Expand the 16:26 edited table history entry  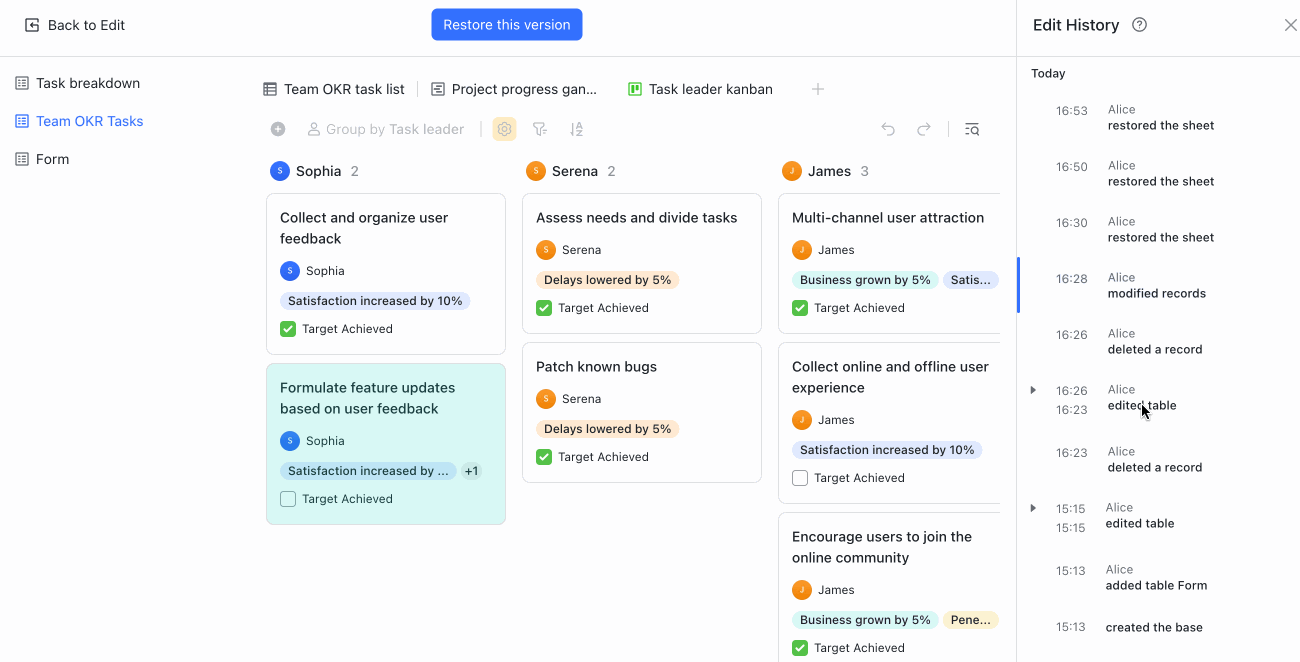pos(1033,390)
